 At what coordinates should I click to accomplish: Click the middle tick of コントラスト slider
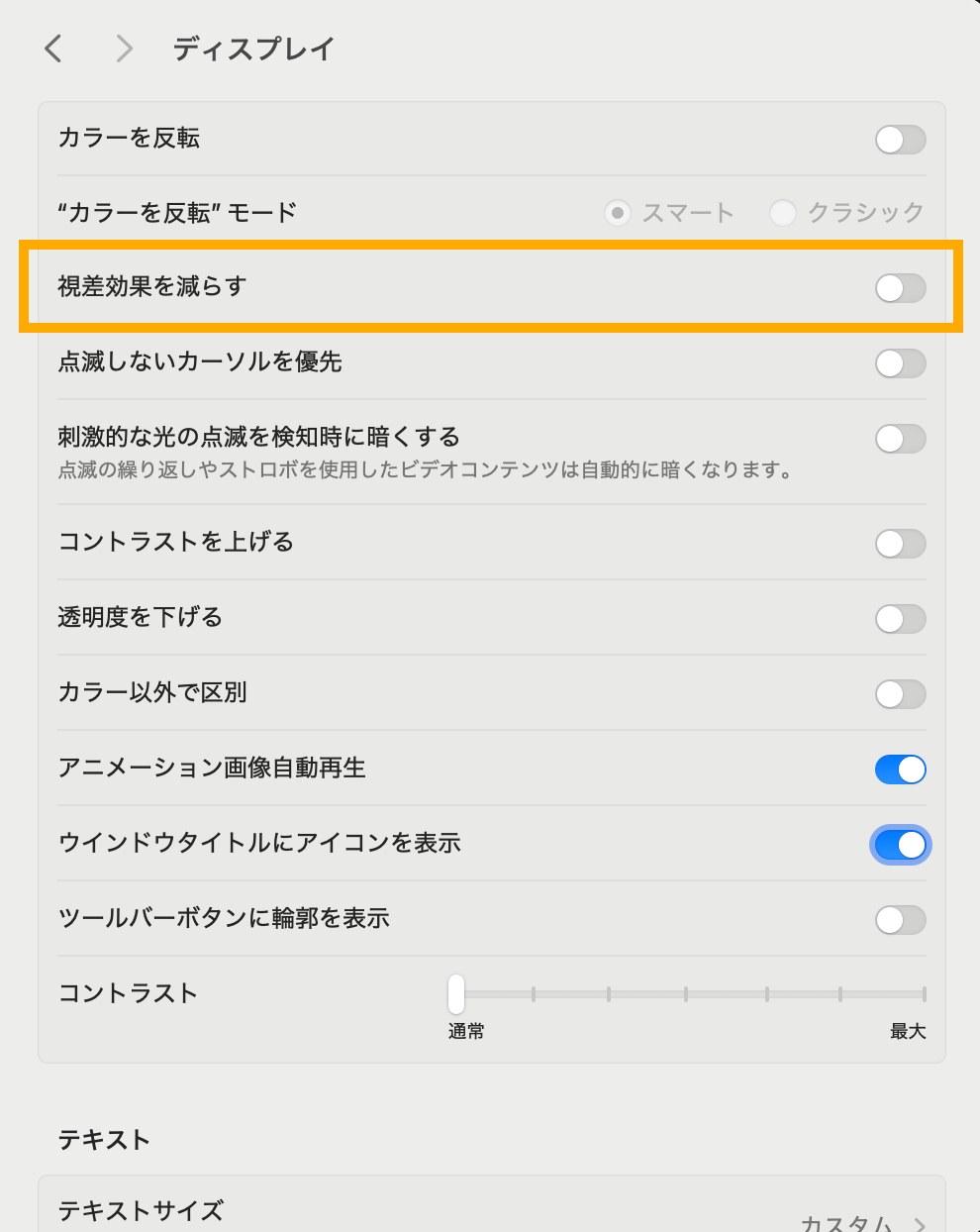pyautogui.click(x=686, y=994)
